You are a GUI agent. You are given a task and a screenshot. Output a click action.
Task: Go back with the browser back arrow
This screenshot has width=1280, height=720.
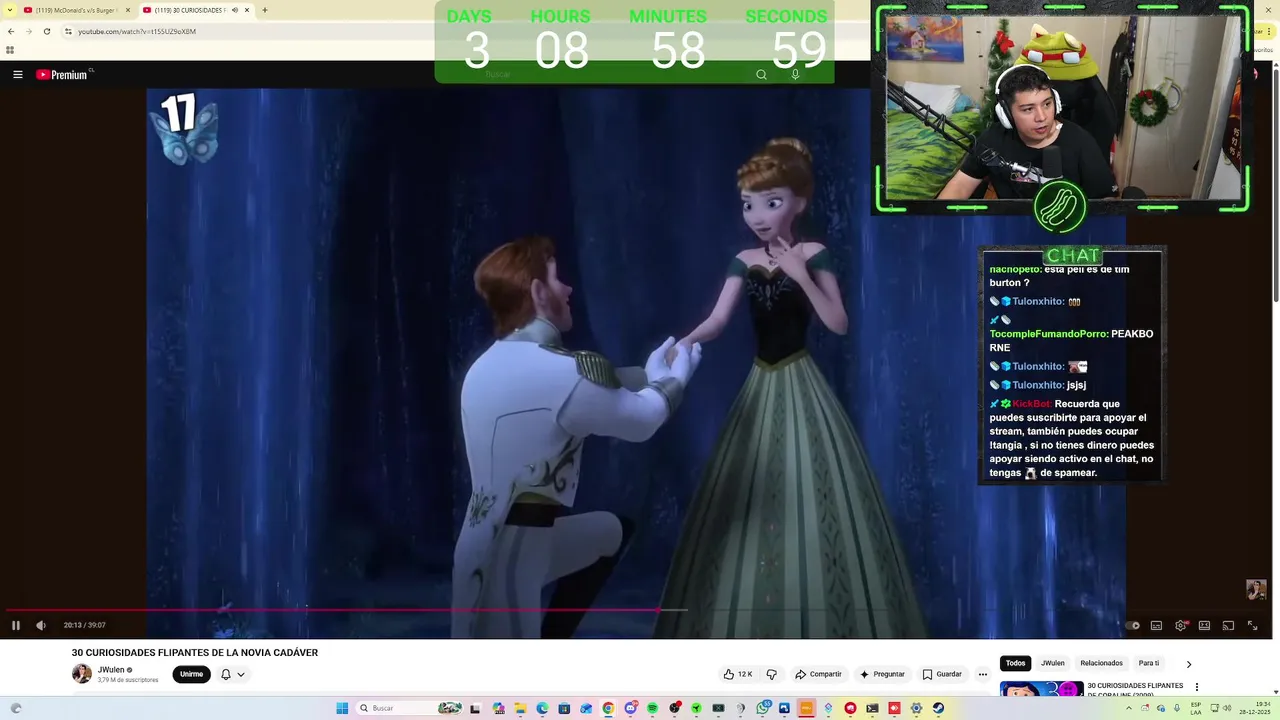click(10, 31)
